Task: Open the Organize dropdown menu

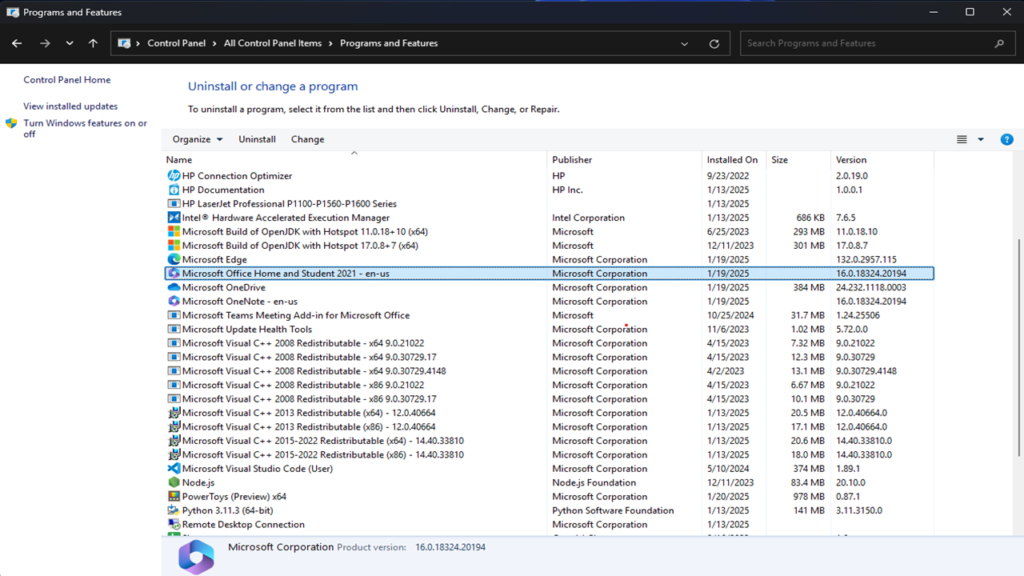Action: click(x=197, y=139)
